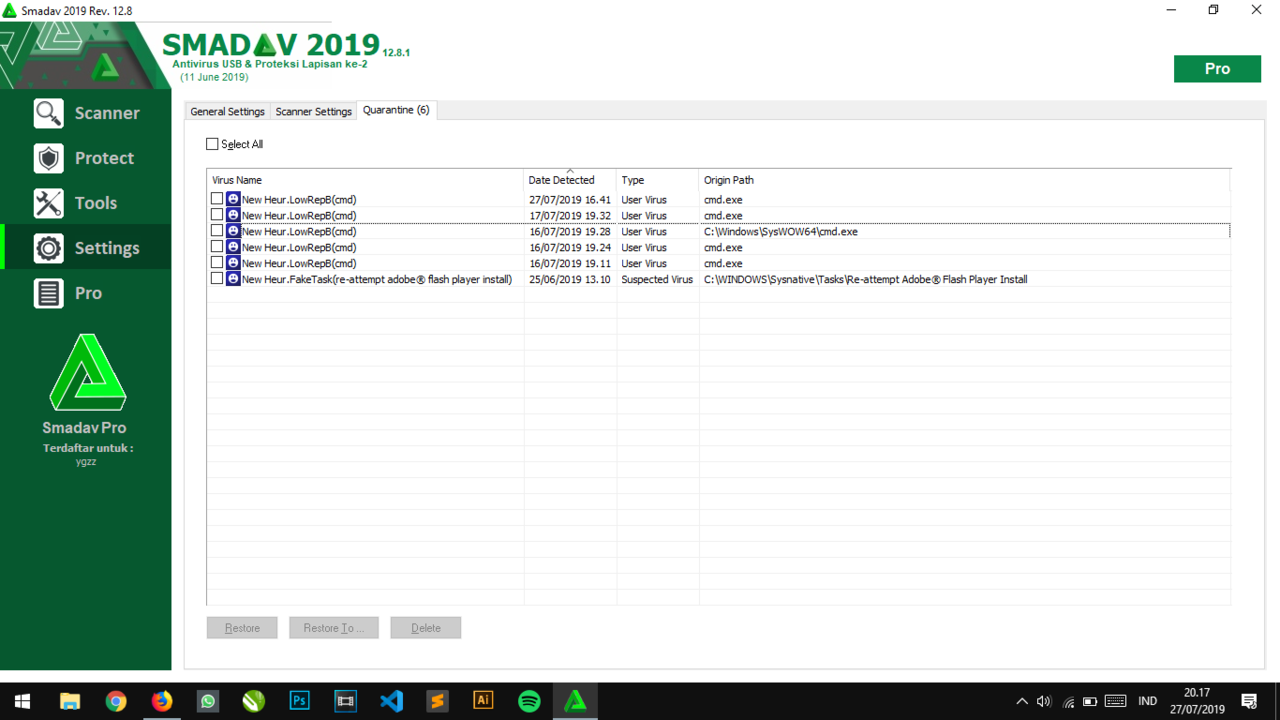This screenshot has width=1280, height=720.
Task: Open WhatsApp from taskbar
Action: tap(208, 701)
